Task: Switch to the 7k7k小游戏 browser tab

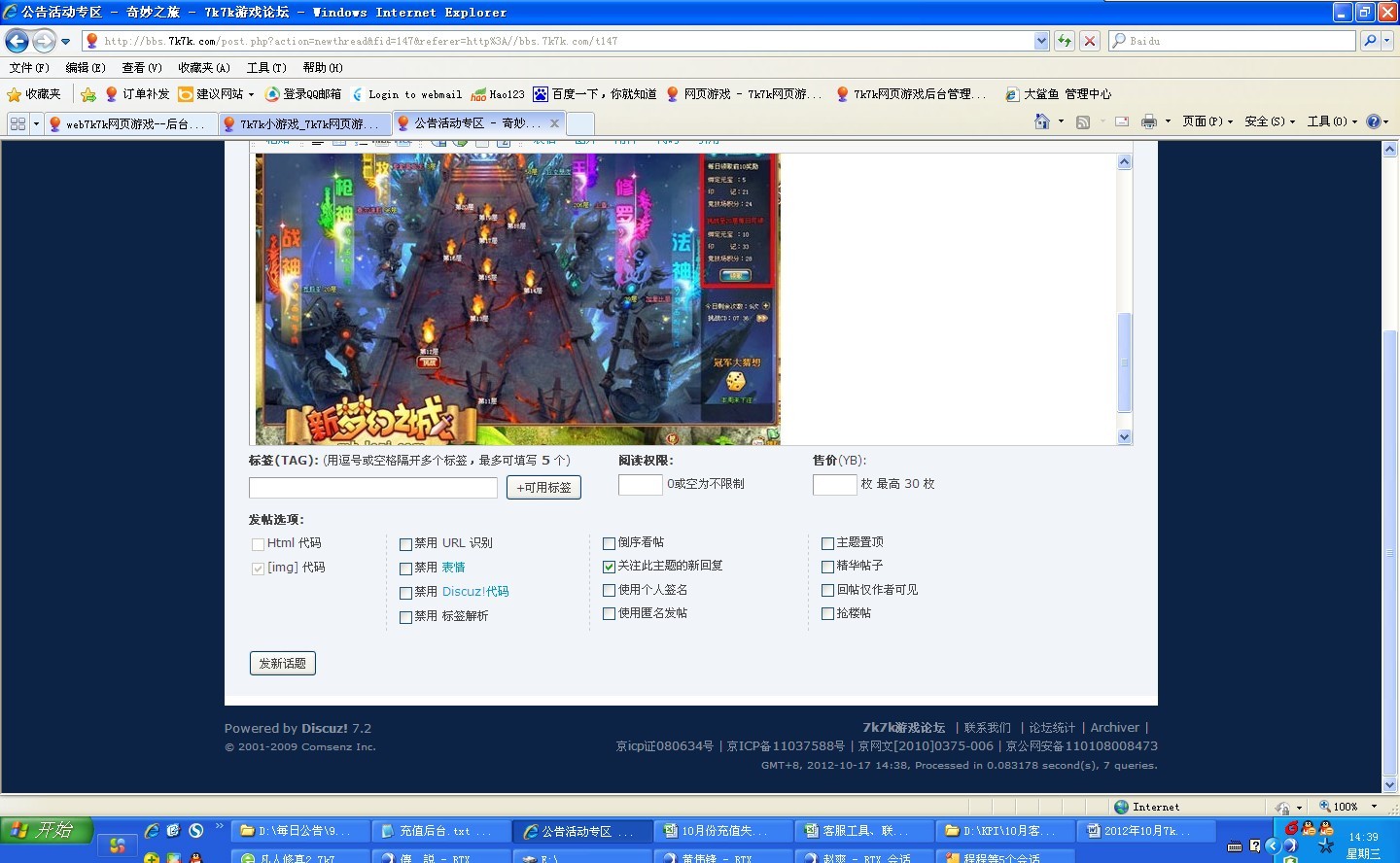Action: [x=301, y=123]
